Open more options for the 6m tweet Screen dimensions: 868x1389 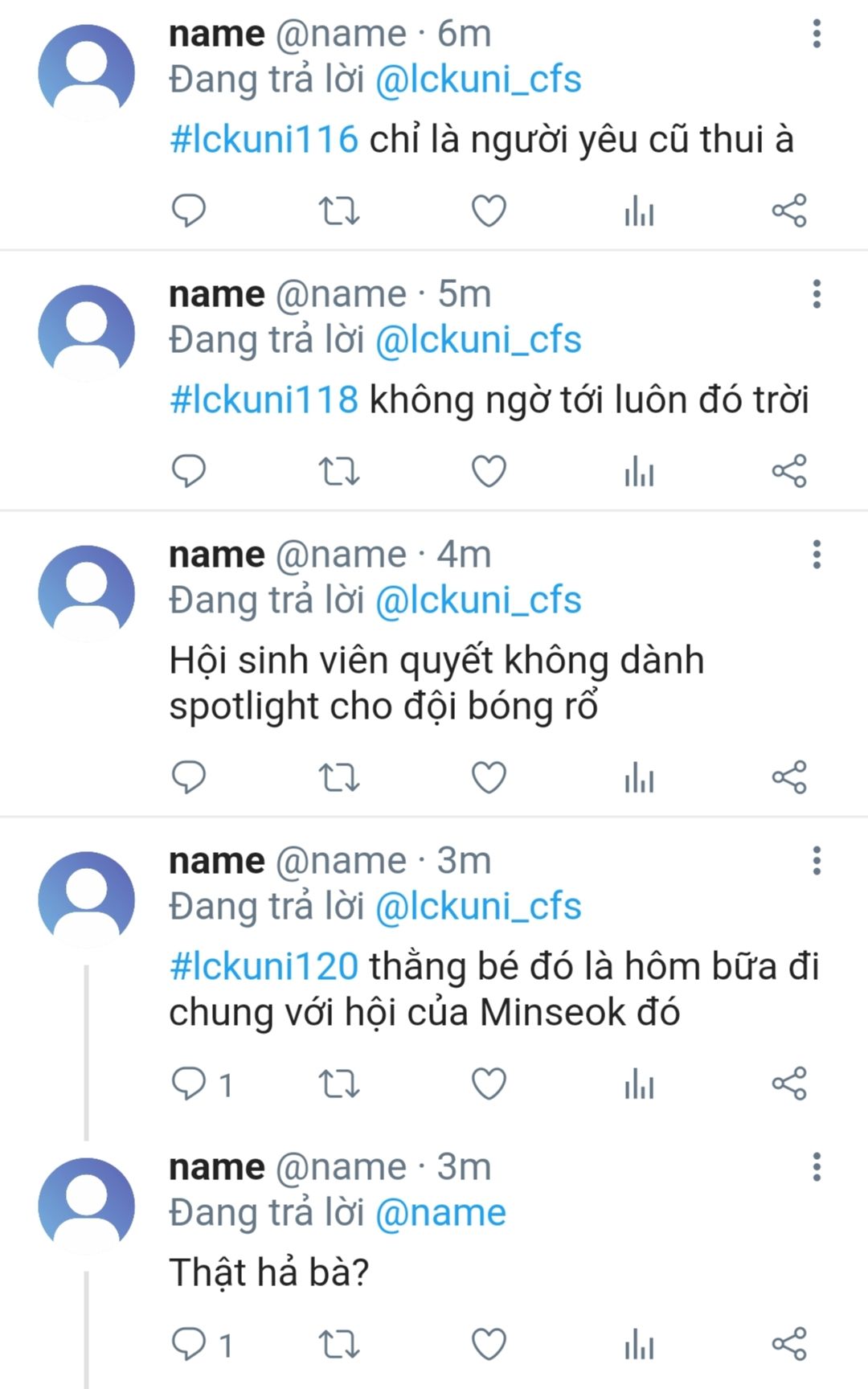(817, 34)
